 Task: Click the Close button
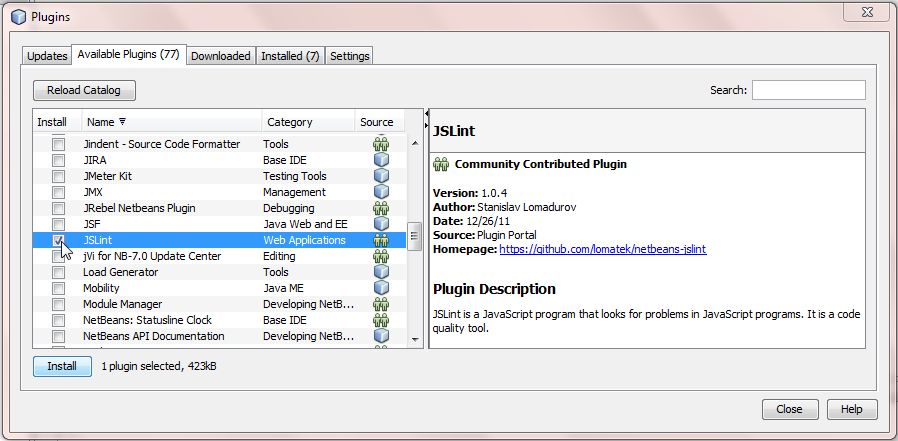coord(789,410)
